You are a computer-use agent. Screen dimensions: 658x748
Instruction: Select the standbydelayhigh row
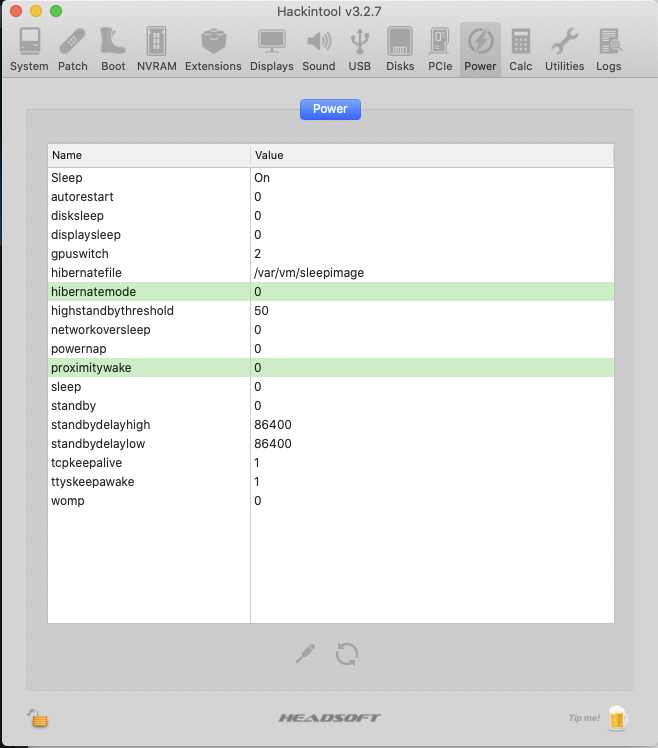coord(331,425)
